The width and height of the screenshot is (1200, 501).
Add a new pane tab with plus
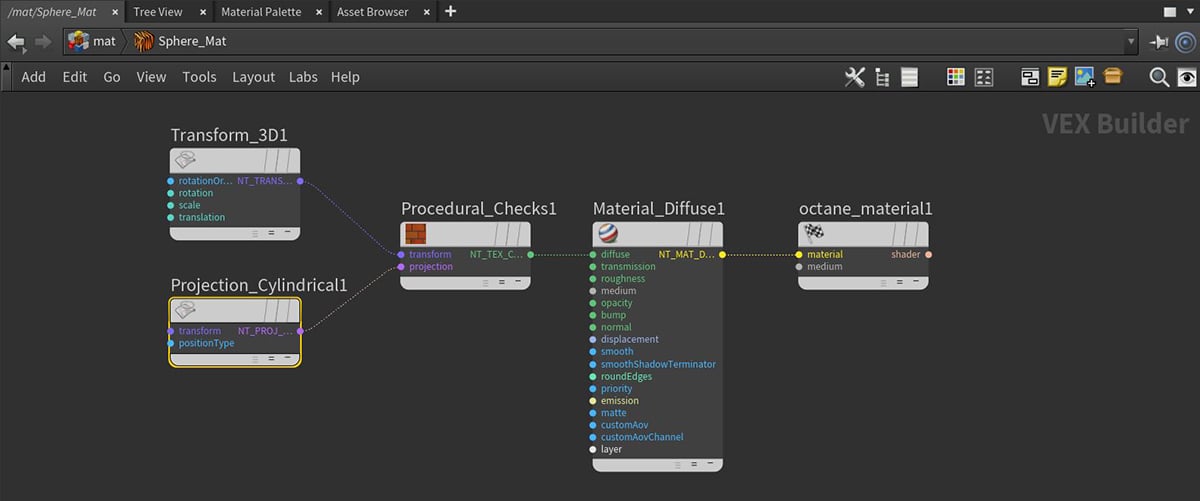(450, 12)
